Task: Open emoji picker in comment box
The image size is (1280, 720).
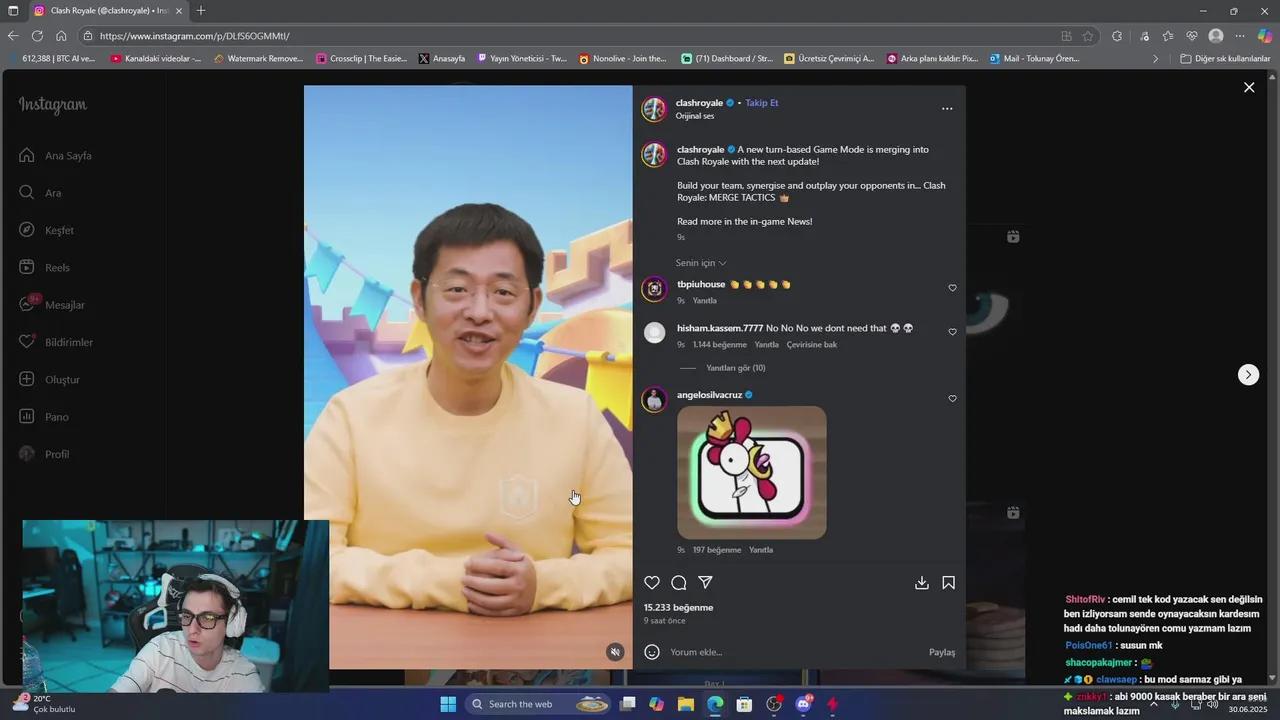Action: (x=652, y=652)
